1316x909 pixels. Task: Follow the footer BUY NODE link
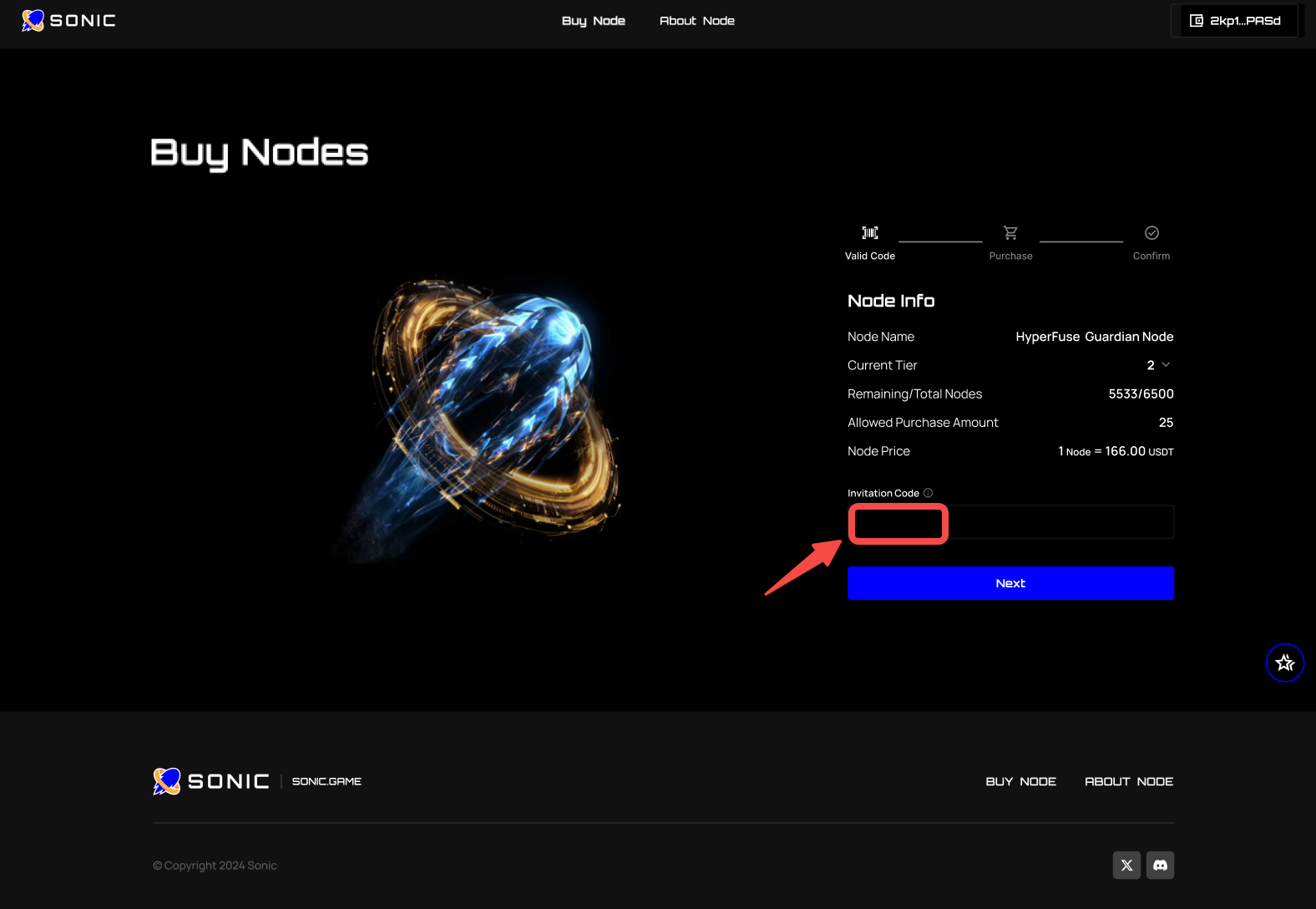1020,781
